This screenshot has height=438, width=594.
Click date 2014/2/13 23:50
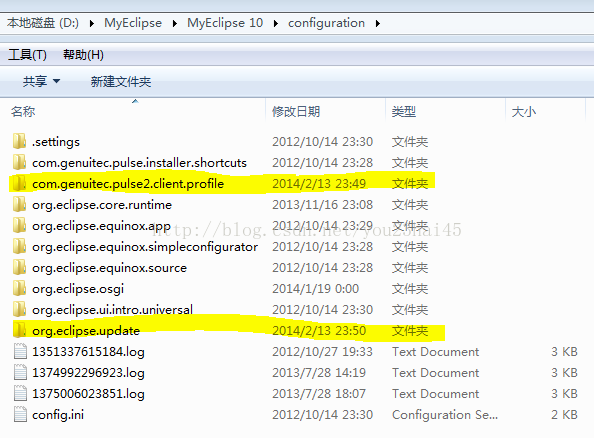coord(319,331)
